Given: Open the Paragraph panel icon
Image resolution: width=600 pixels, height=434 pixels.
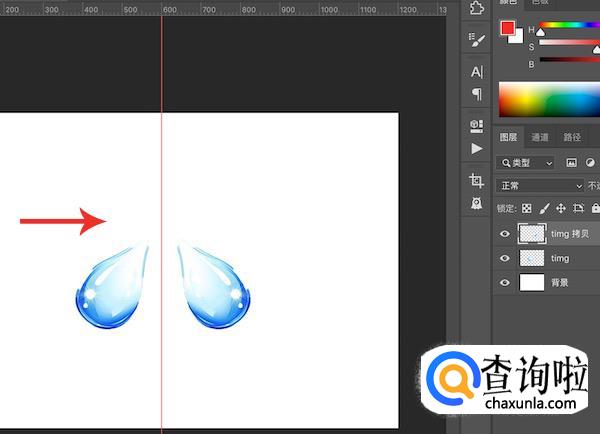Looking at the screenshot, I should (477, 94).
